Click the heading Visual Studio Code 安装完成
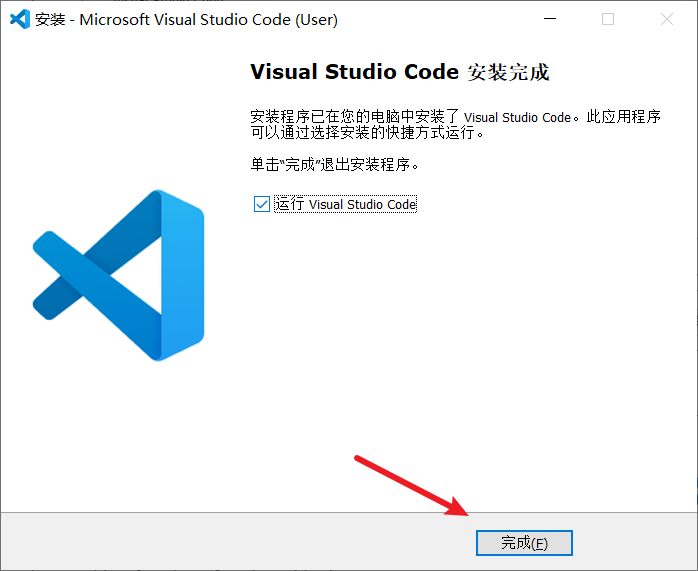Viewport: 698px width, 571px height. (400, 72)
